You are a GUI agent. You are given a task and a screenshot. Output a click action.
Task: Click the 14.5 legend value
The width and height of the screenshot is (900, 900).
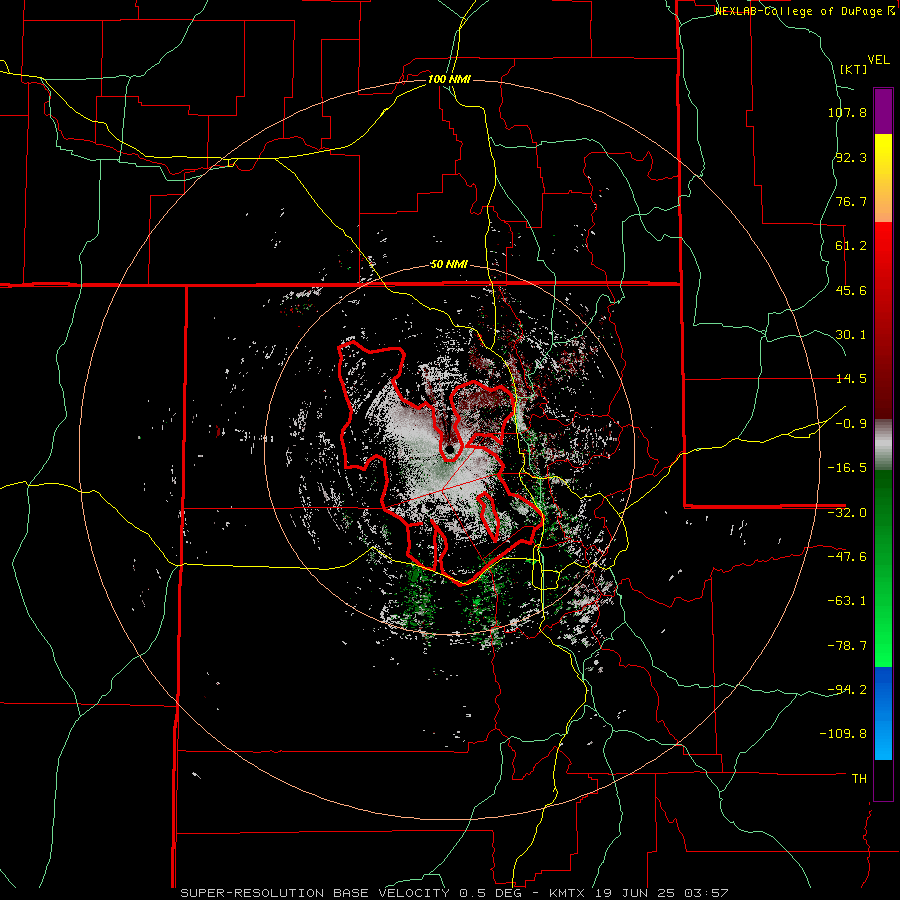[x=851, y=379]
